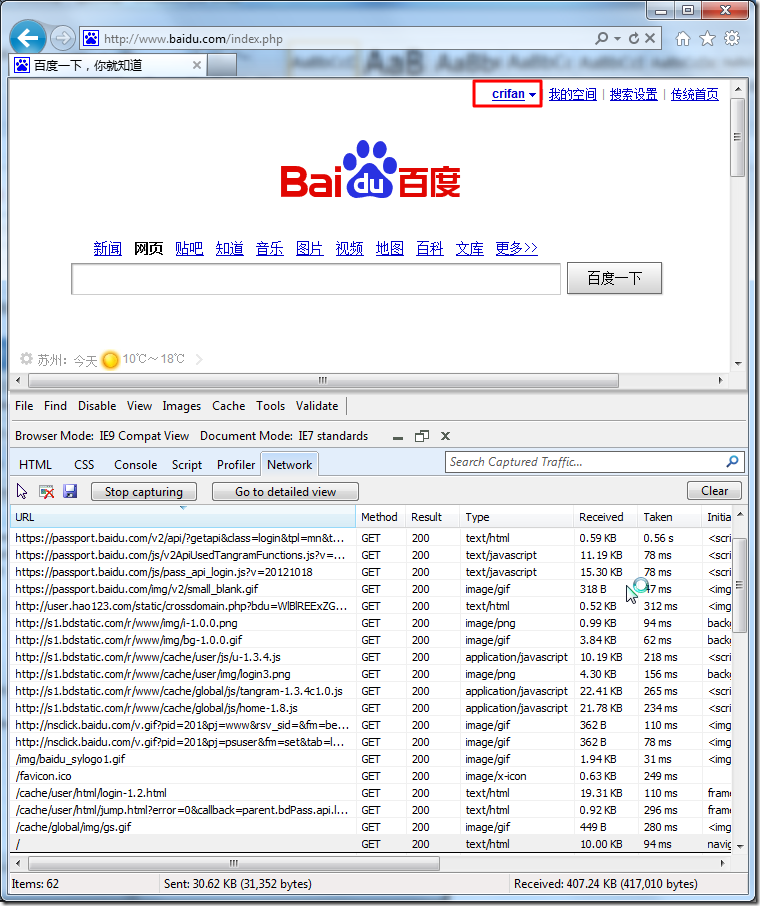The width and height of the screenshot is (760, 906).
Task: Close the developer tools pane
Action: point(445,436)
